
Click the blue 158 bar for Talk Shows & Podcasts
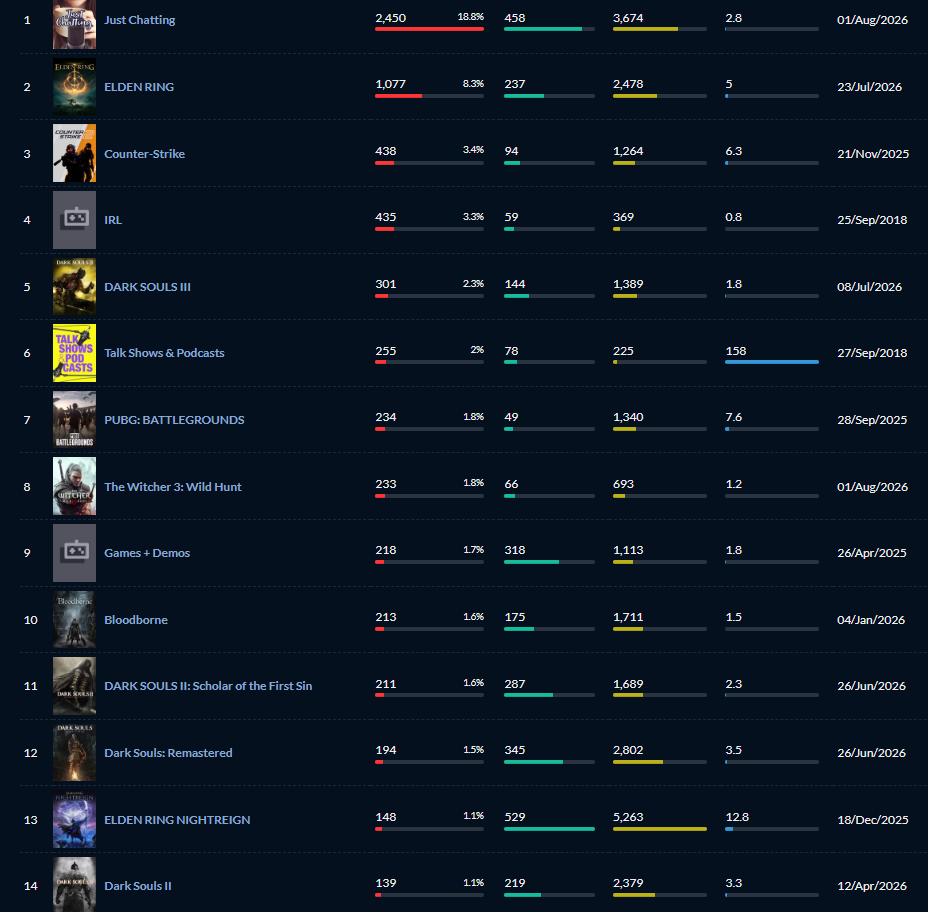tap(772, 362)
